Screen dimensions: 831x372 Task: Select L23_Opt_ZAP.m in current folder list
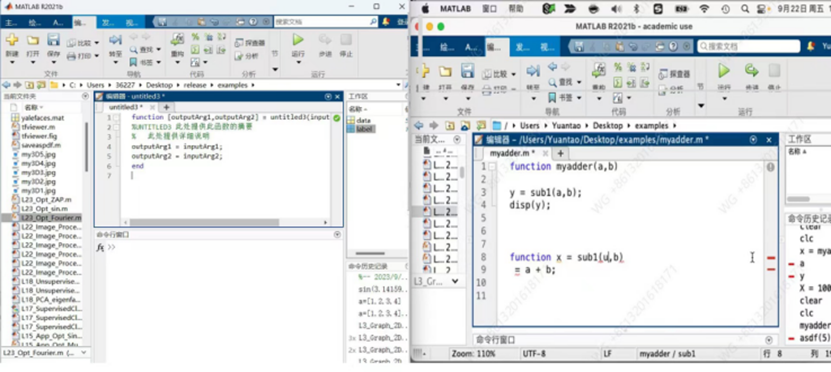pos(47,200)
